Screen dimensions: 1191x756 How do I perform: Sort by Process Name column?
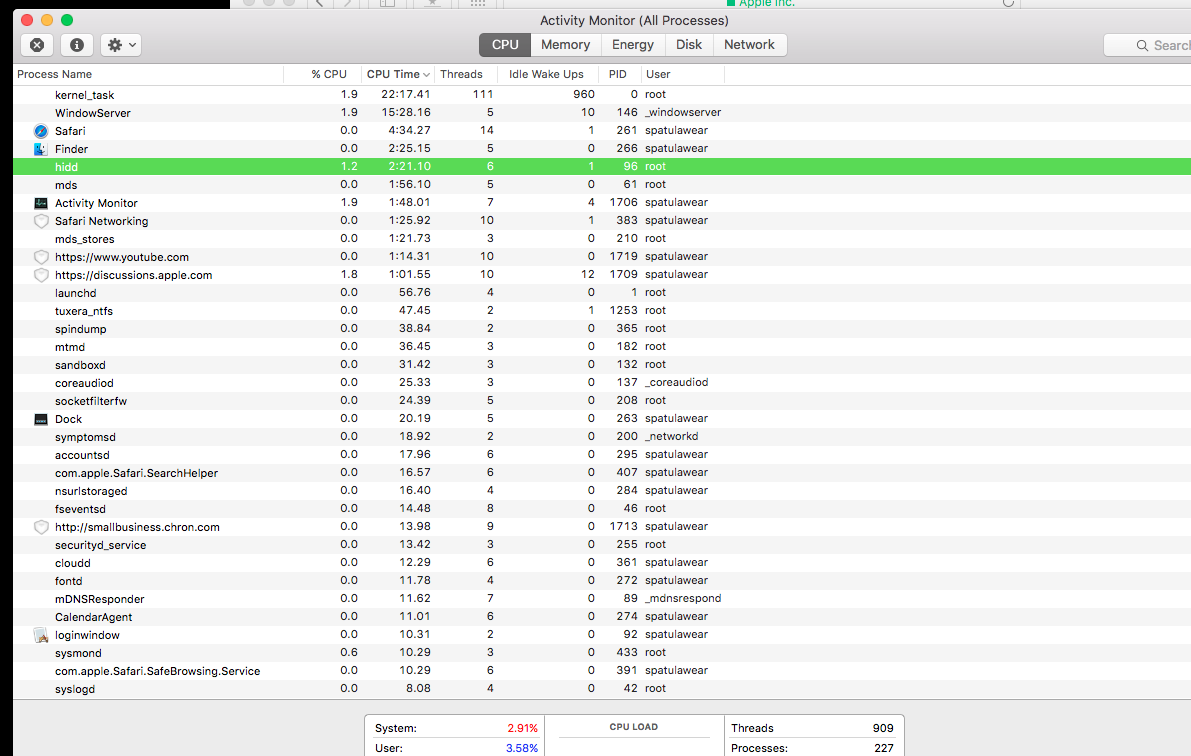coord(55,74)
